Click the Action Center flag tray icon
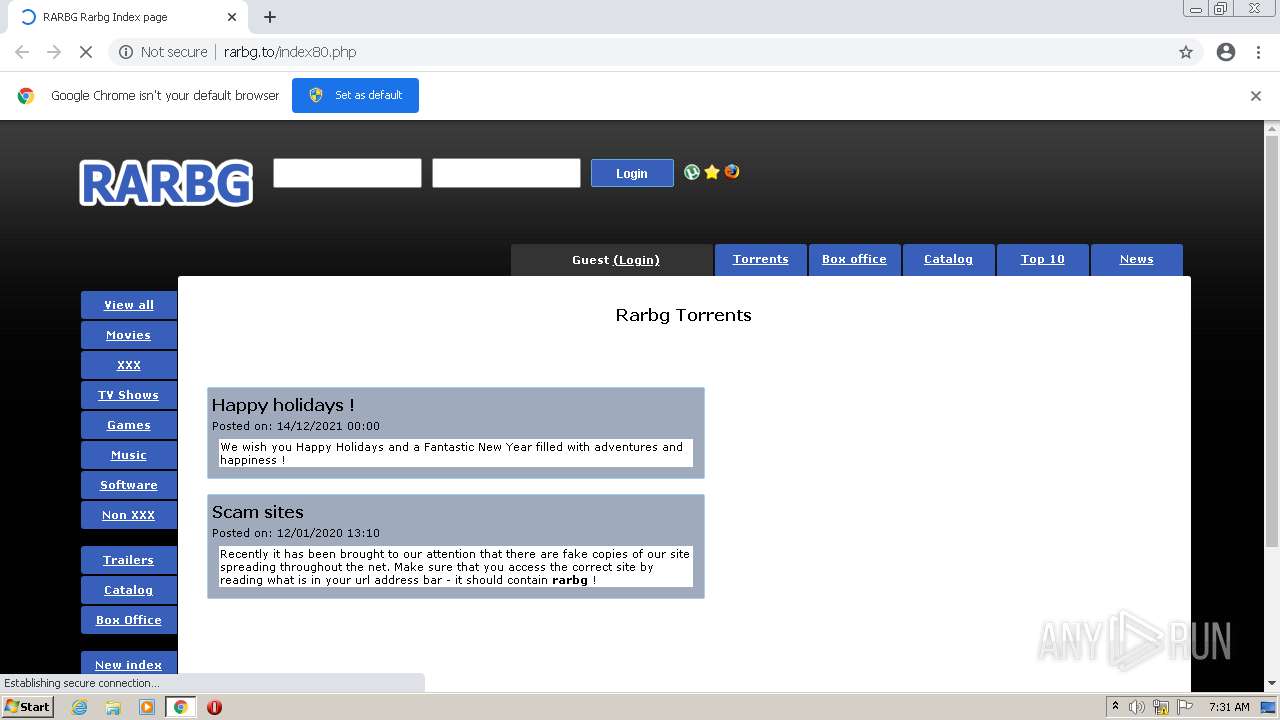The height and width of the screenshot is (720, 1280). [1185, 707]
